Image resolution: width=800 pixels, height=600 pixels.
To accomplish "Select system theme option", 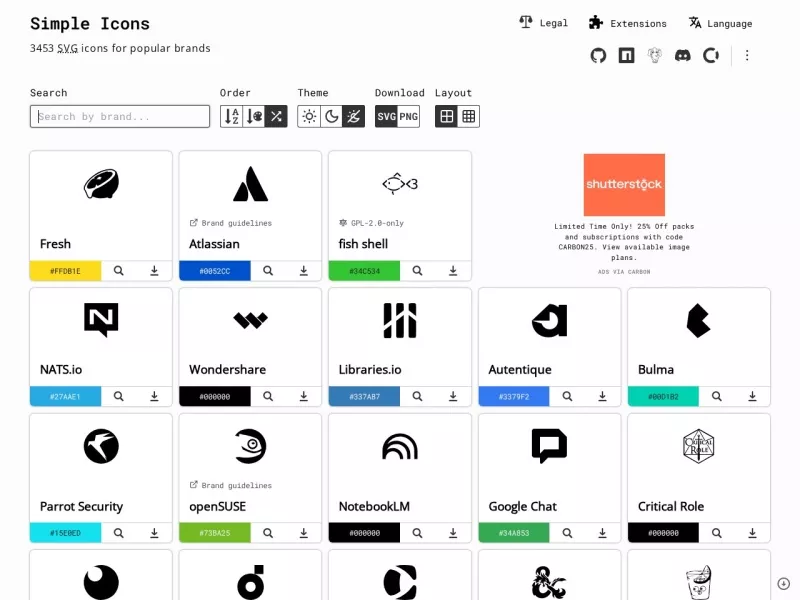I will 354,116.
